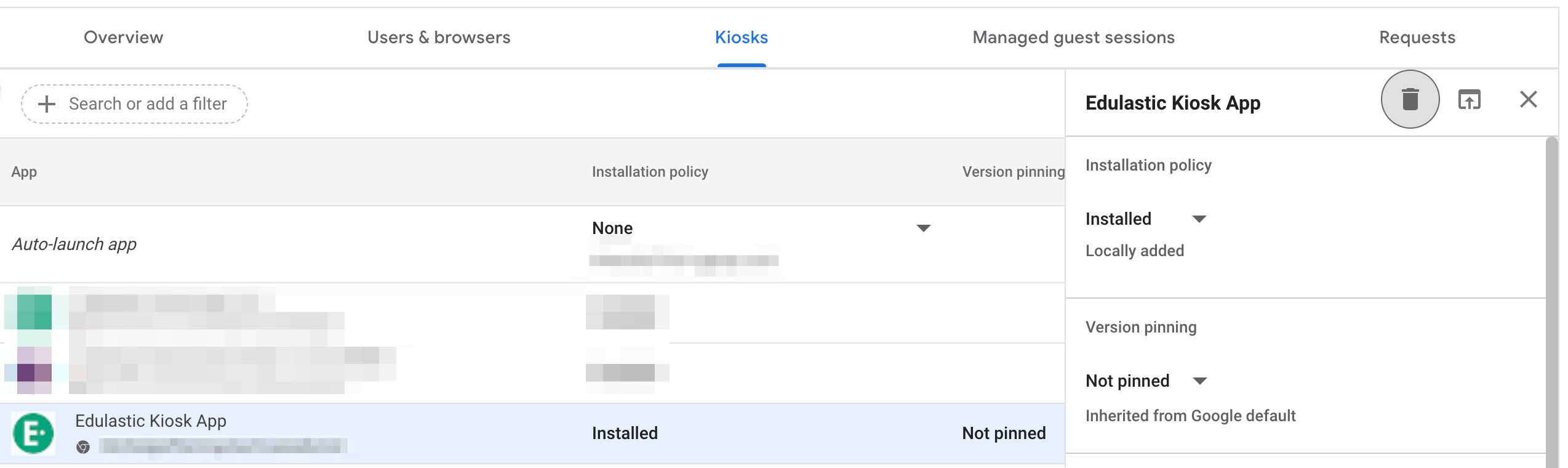
Task: Click the blurred purple app icon row
Action: click(532, 373)
